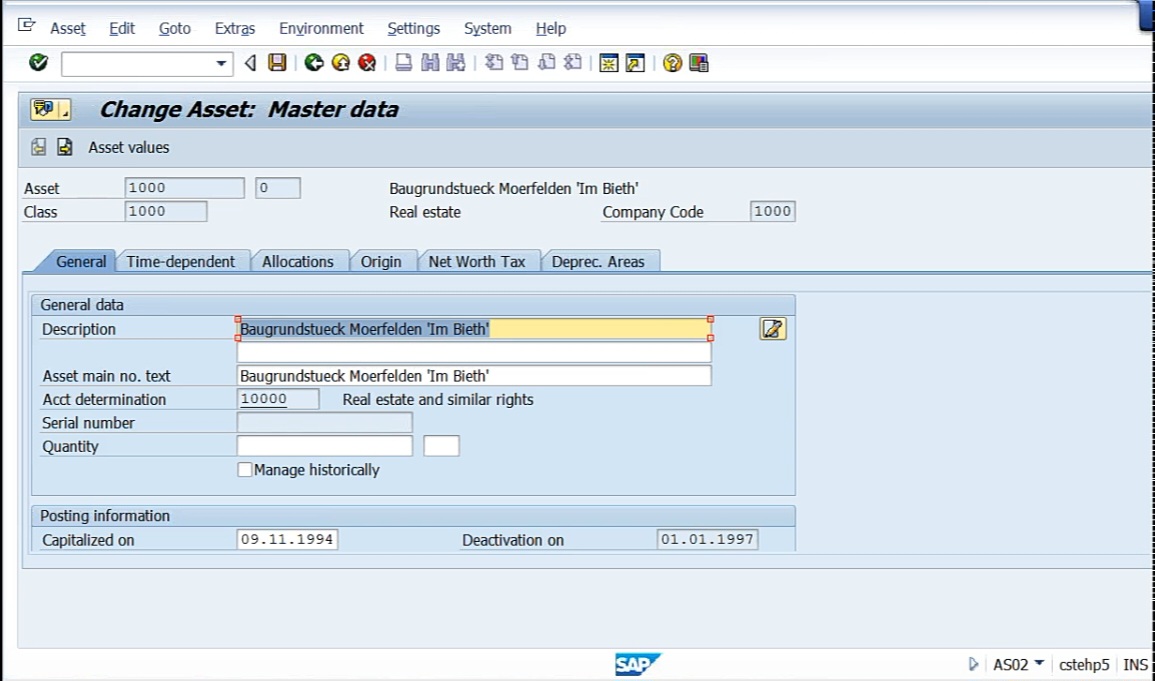Open the System menu

point(487,29)
